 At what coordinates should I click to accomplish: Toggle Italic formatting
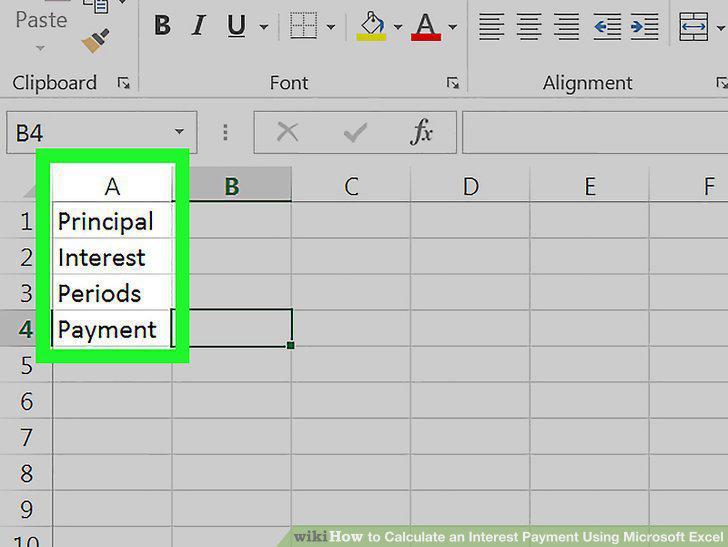(x=199, y=25)
